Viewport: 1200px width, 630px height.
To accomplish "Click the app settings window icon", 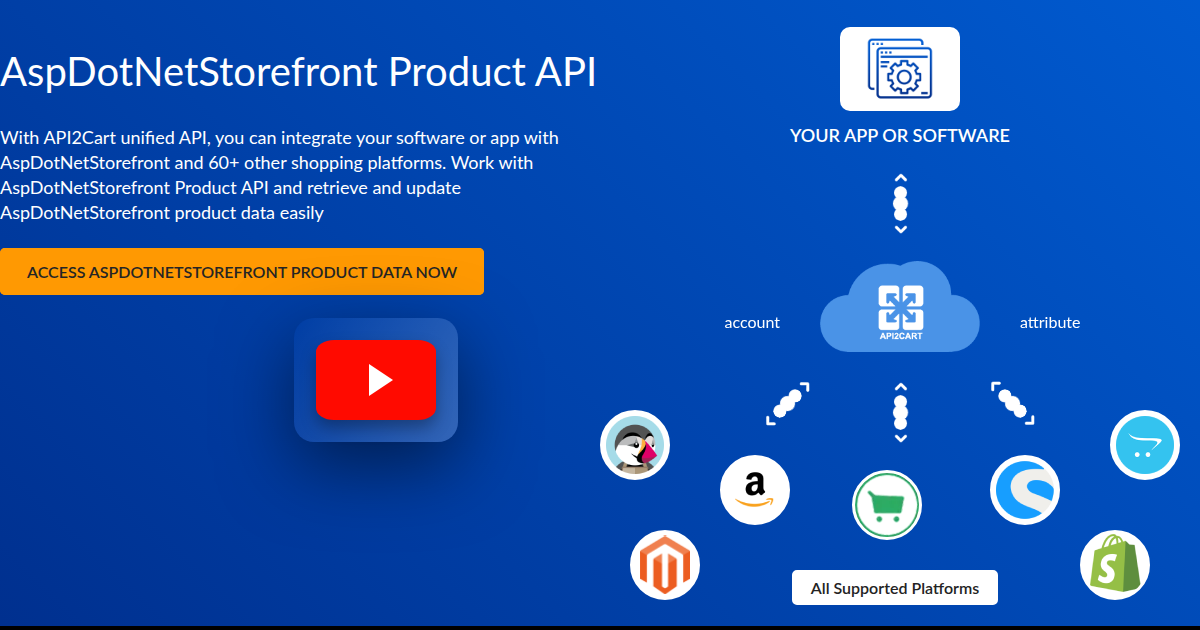I will coord(900,68).
